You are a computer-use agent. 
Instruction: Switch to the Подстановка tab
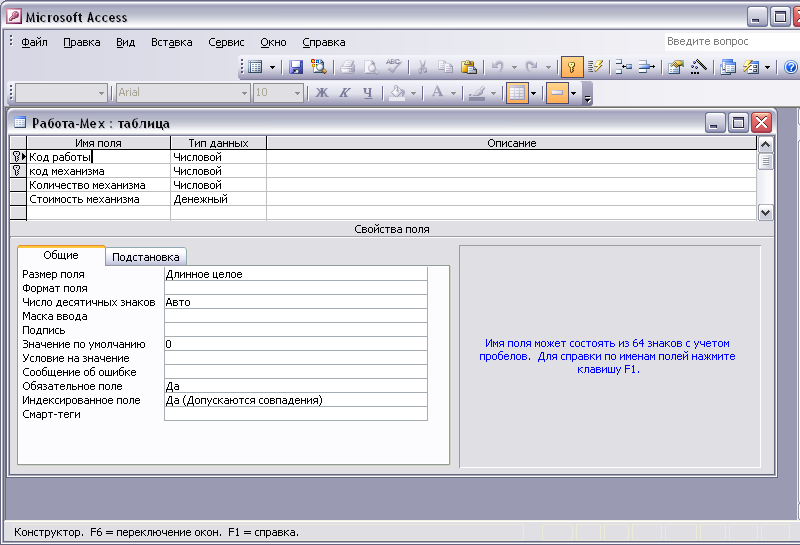(x=146, y=257)
